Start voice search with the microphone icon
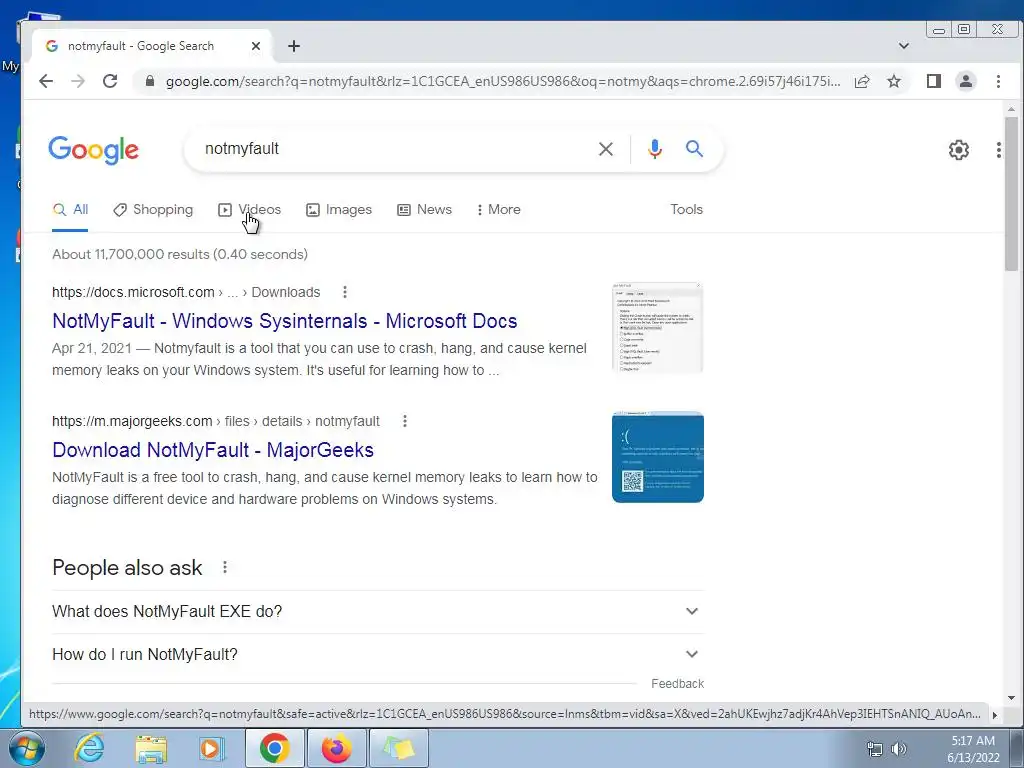The width and height of the screenshot is (1024, 768). (654, 149)
